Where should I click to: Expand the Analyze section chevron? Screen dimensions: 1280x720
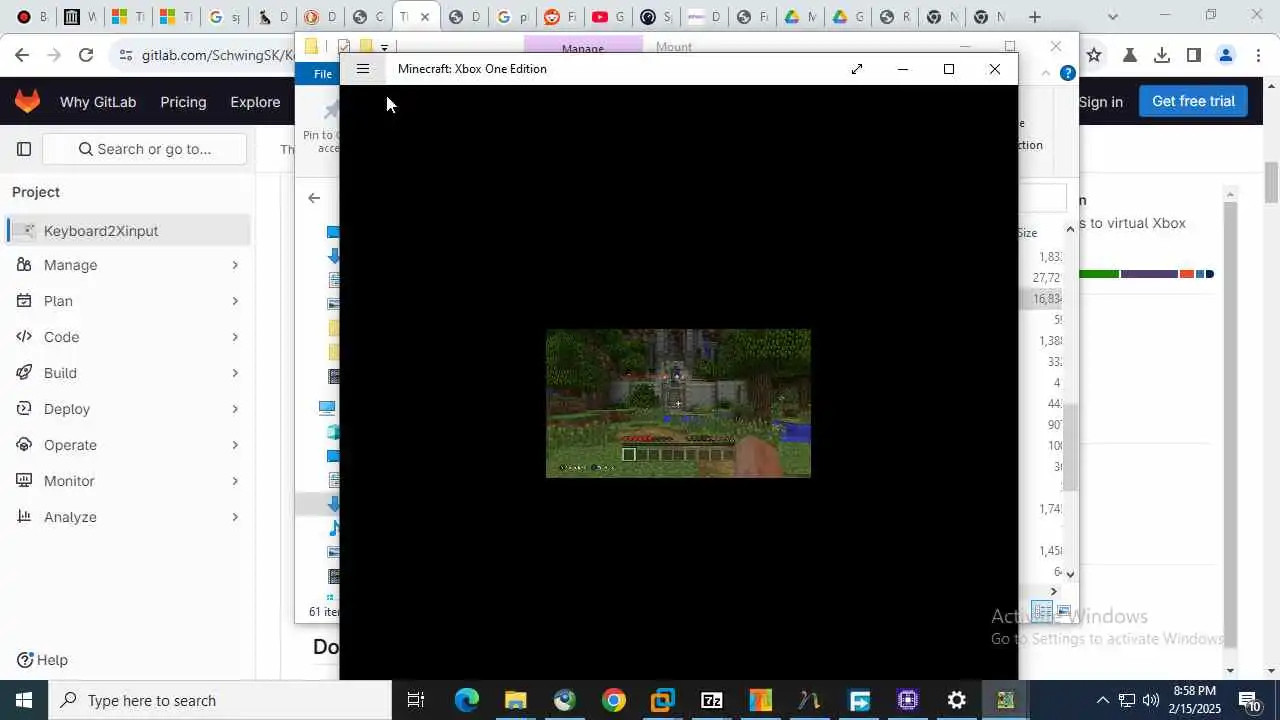point(235,517)
